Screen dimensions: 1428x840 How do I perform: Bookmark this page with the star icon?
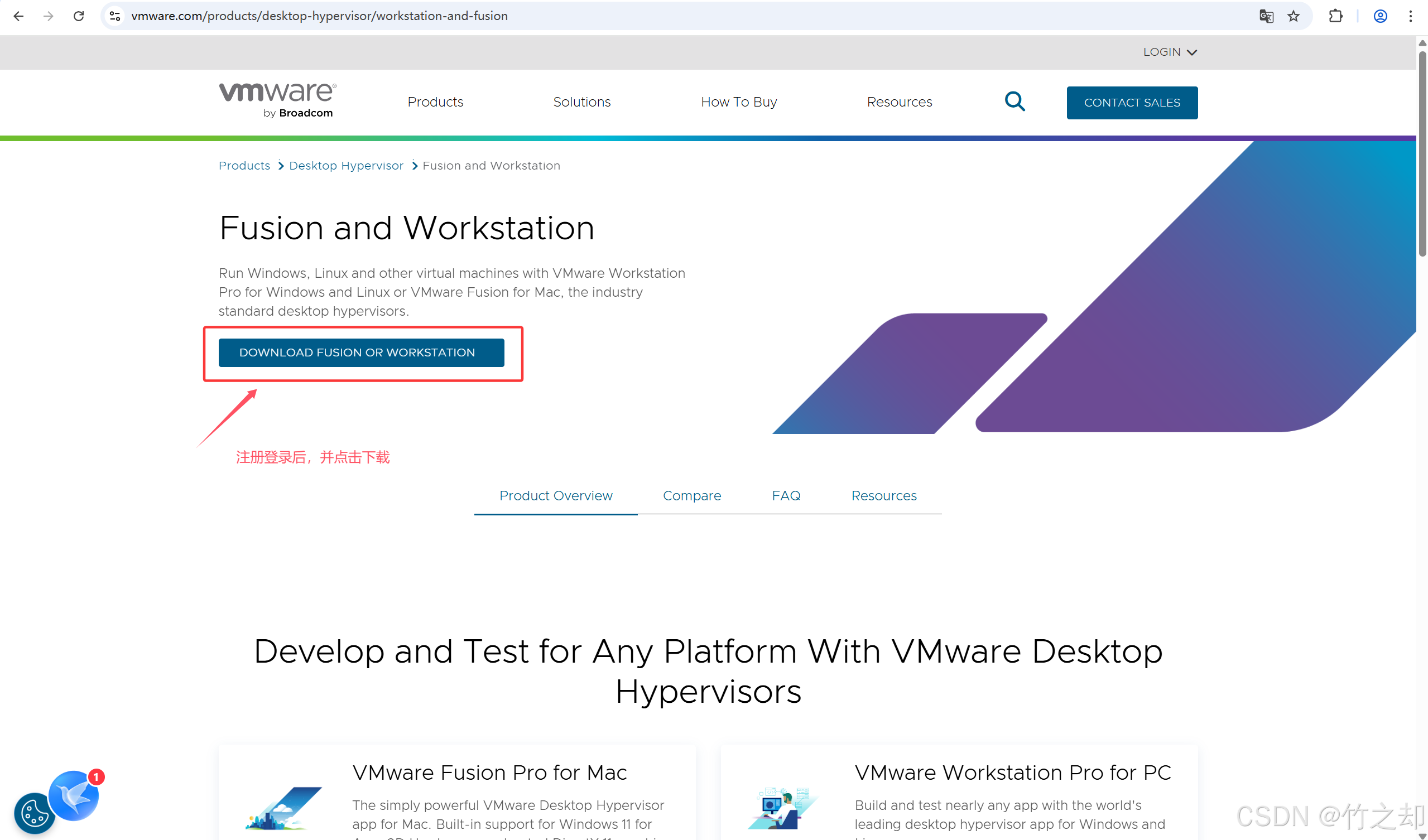pos(1293,16)
